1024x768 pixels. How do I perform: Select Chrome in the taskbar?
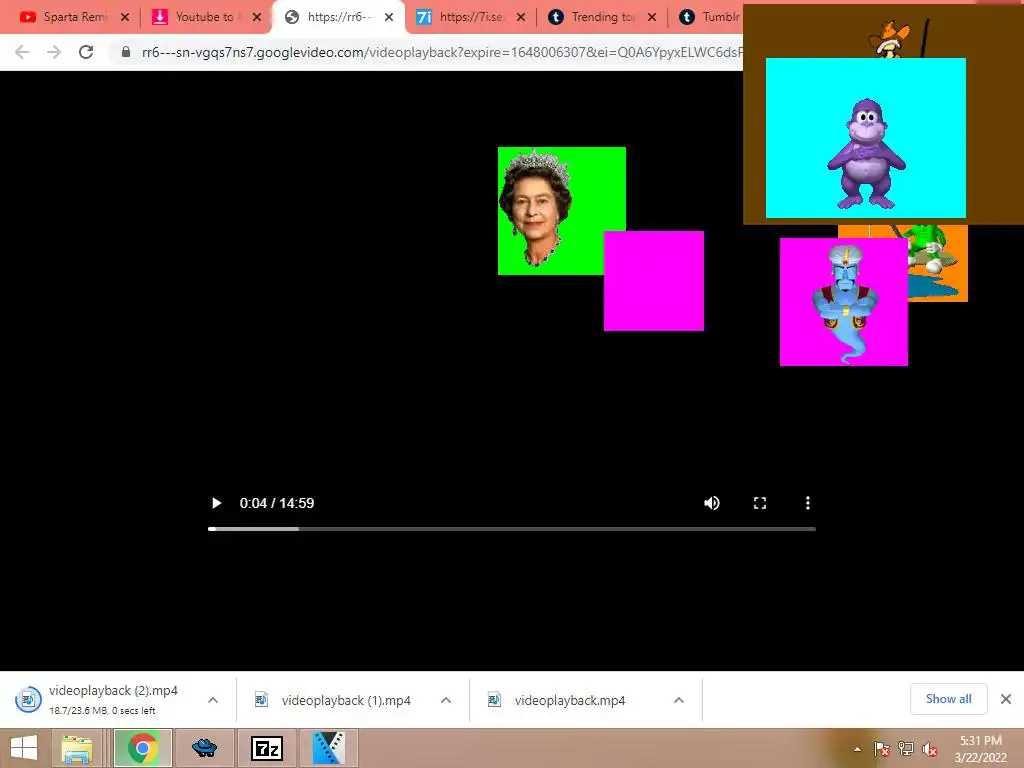pos(143,748)
